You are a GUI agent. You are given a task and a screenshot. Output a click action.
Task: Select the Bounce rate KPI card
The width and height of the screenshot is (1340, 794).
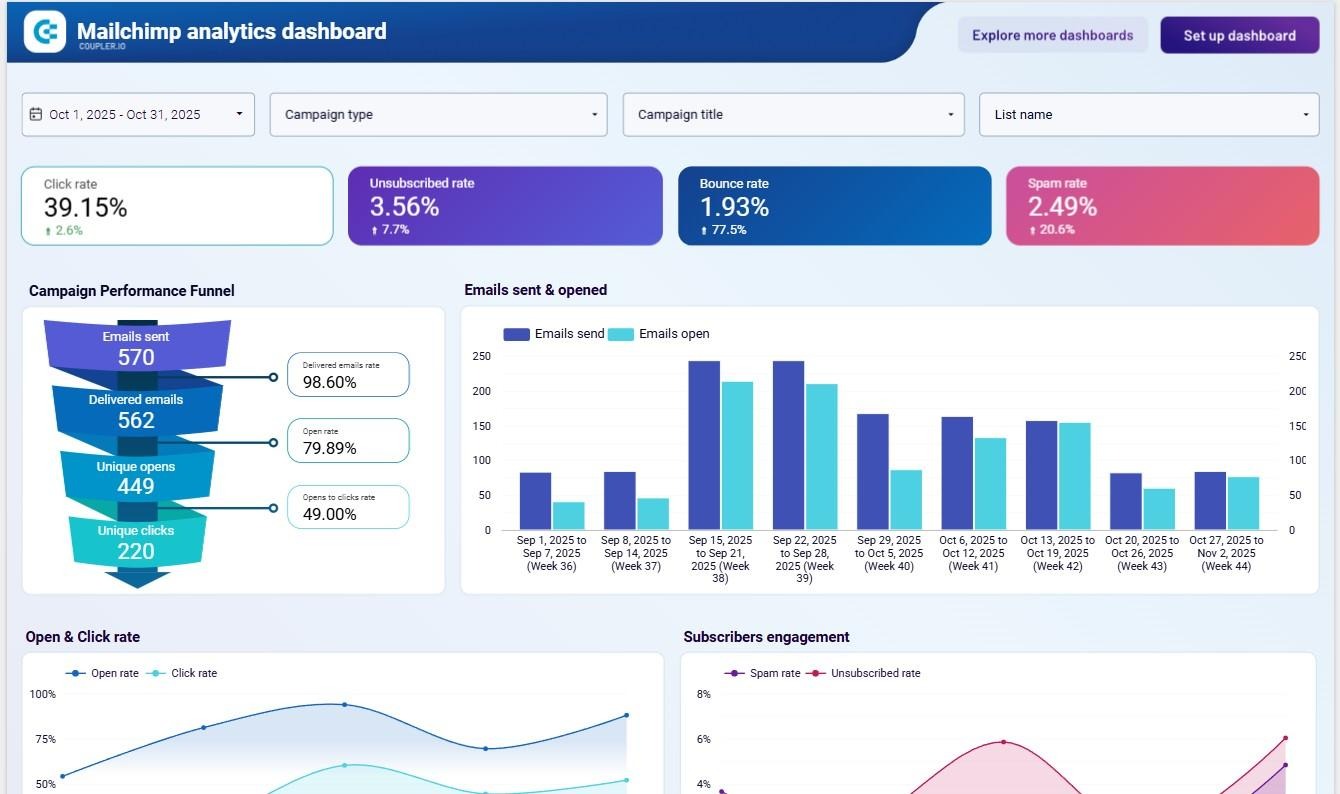(834, 205)
